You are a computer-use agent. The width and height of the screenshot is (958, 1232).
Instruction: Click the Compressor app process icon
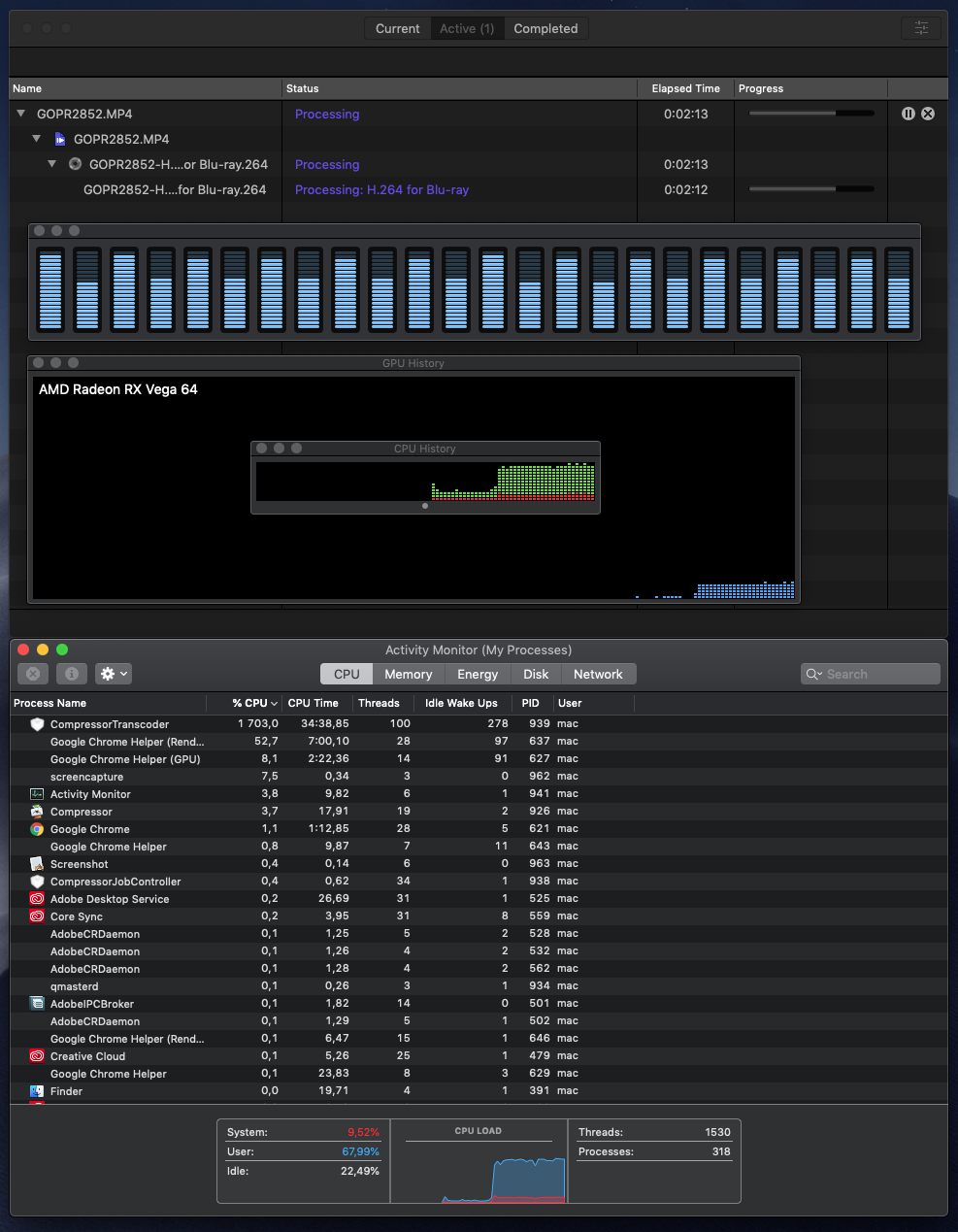pos(37,812)
